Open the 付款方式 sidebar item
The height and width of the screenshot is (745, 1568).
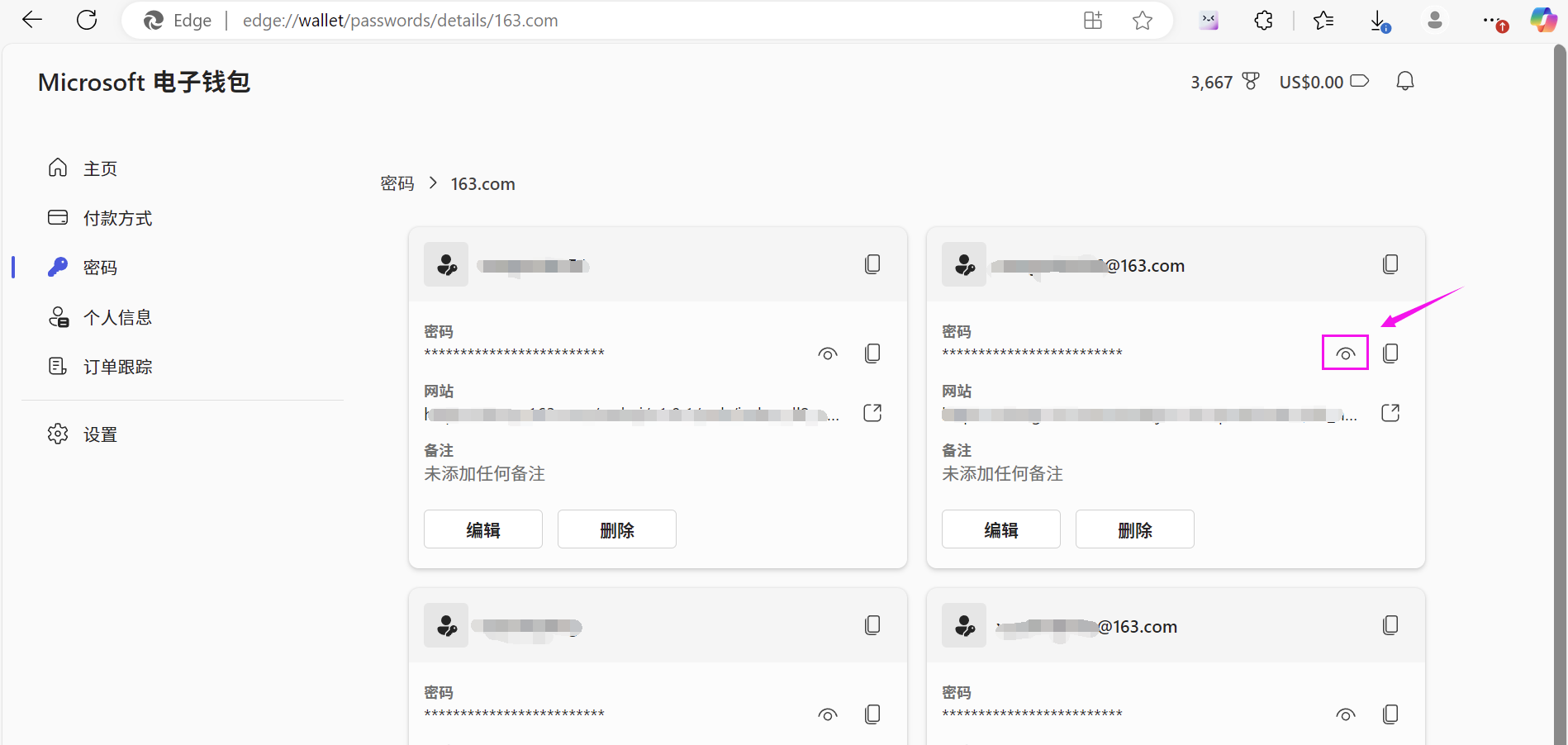(117, 218)
